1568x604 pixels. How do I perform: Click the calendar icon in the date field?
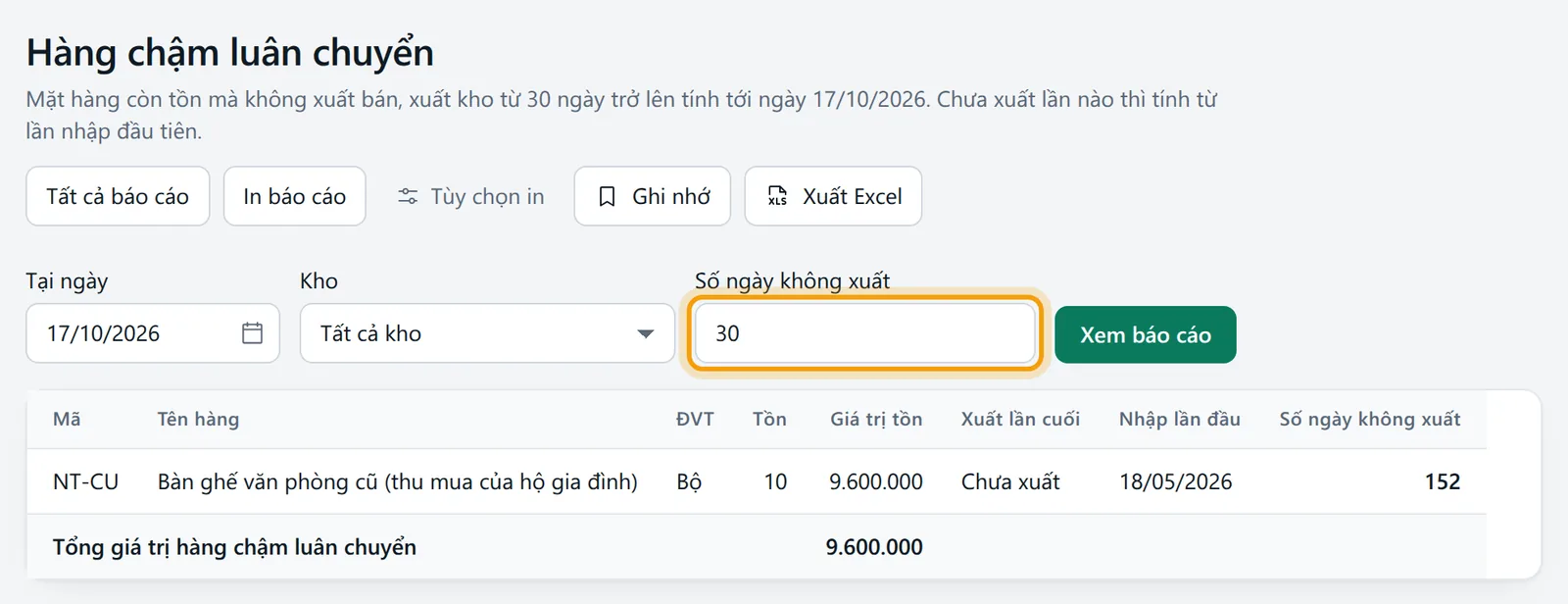[x=252, y=333]
